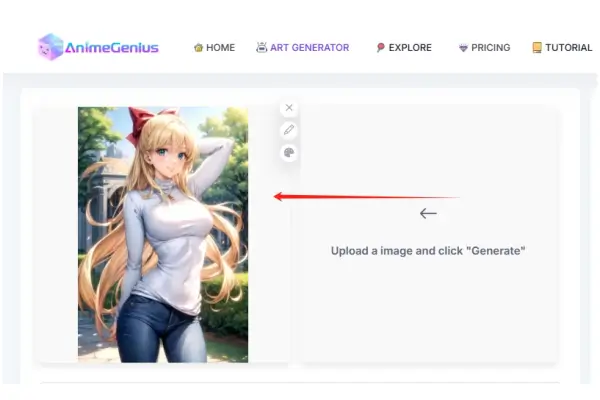Click the uploaded anime girl image

point(163,235)
